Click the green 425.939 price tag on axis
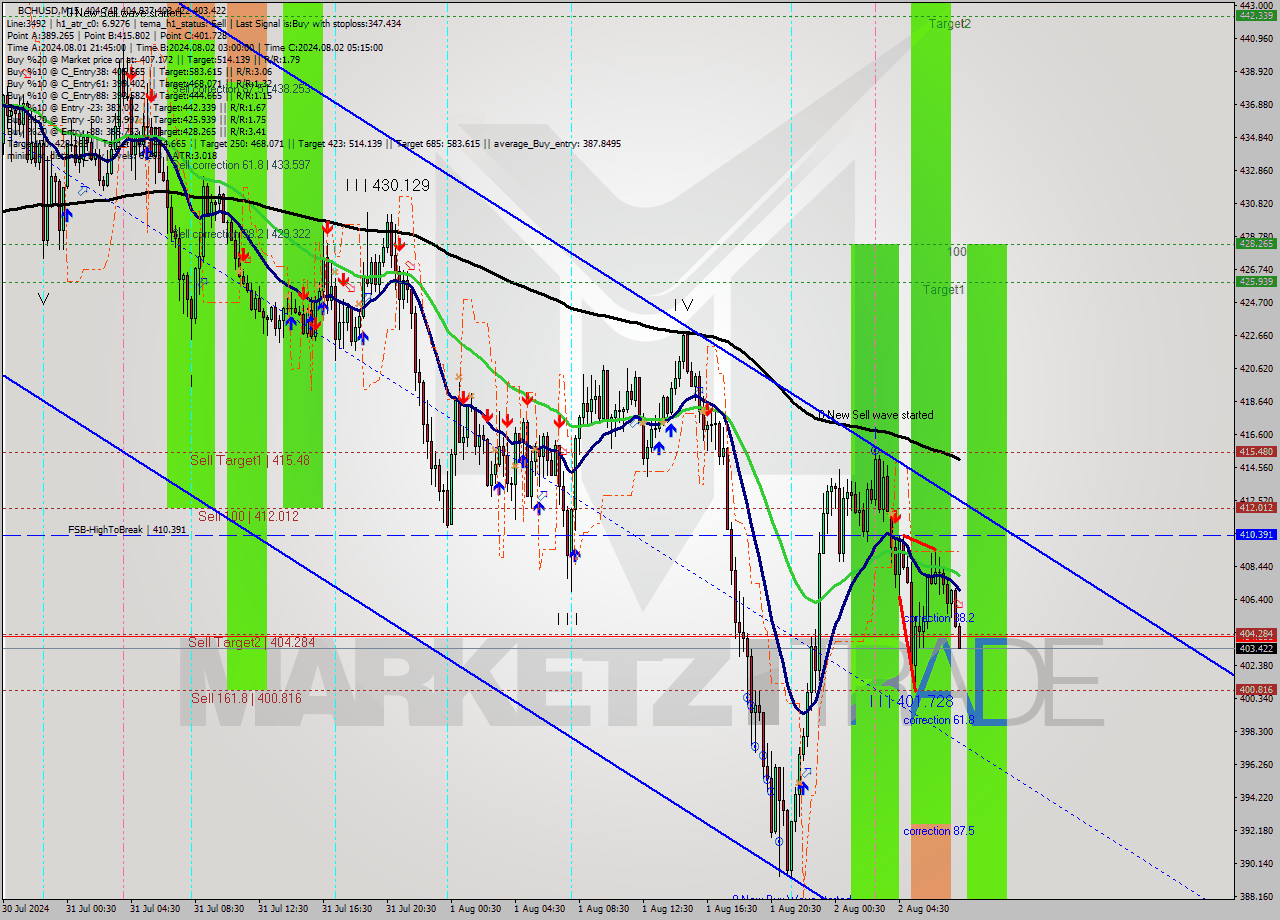The width and height of the screenshot is (1280, 920). [1256, 281]
